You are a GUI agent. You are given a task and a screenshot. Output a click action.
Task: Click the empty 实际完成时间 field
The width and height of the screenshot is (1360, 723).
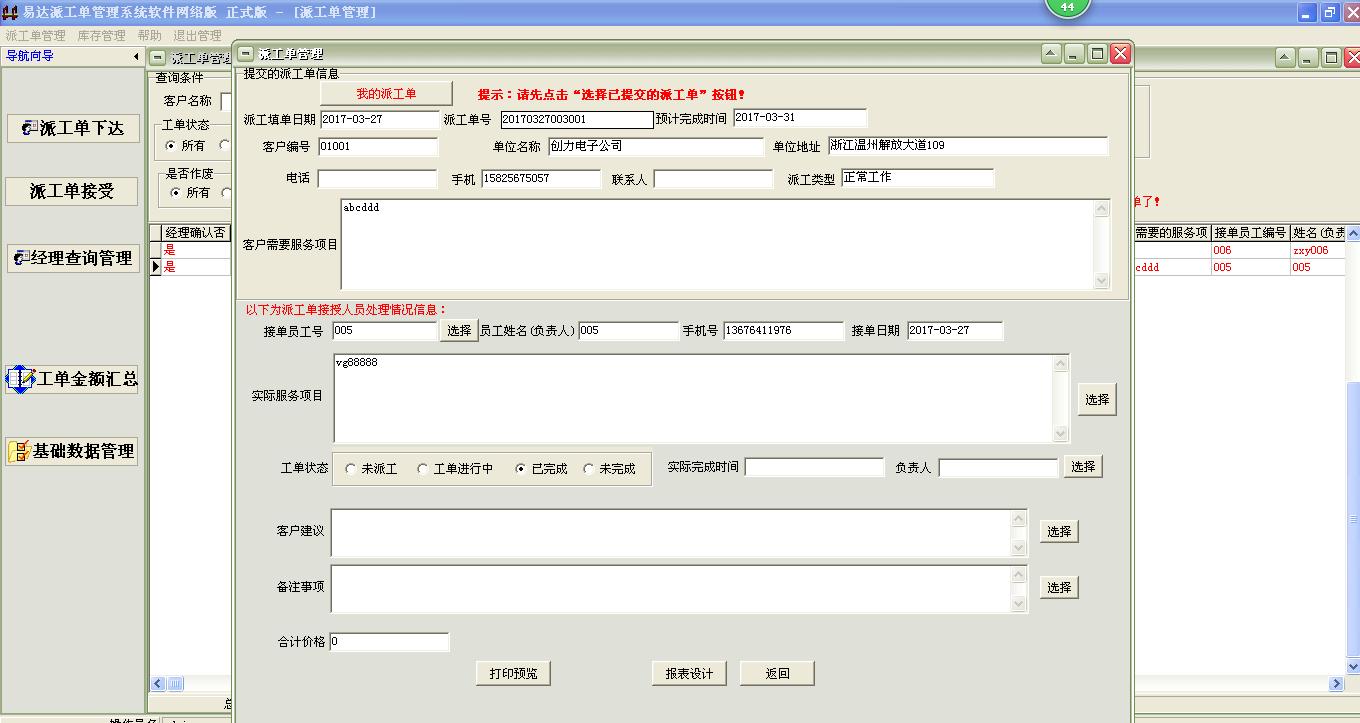pyautogui.click(x=815, y=467)
